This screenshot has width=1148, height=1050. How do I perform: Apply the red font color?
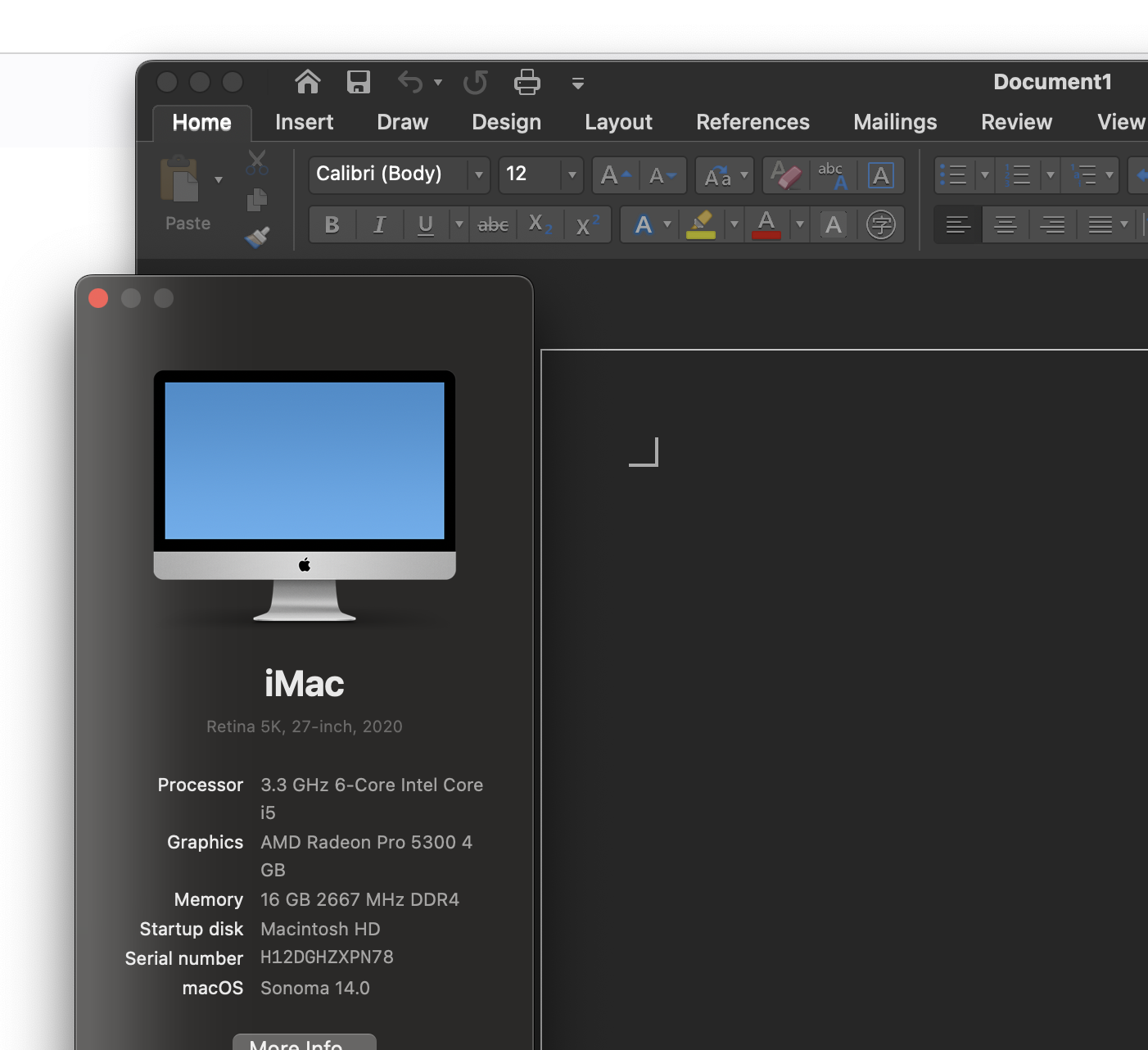pos(766,224)
